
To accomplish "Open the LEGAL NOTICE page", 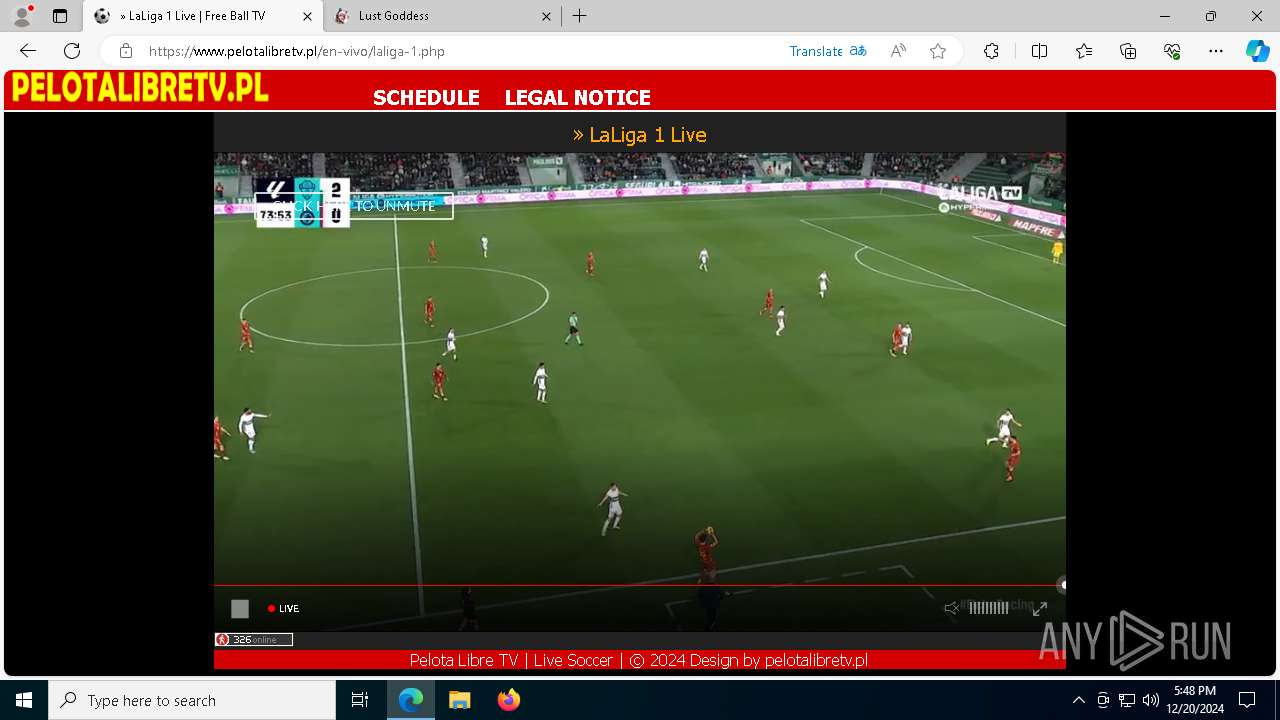I will [577, 98].
